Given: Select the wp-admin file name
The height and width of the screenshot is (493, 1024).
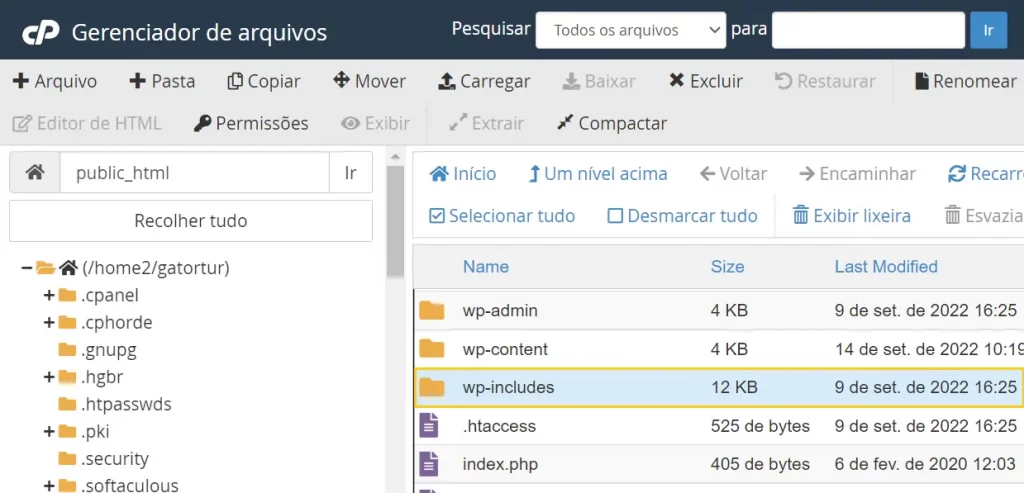Looking at the screenshot, I should click(x=500, y=311).
